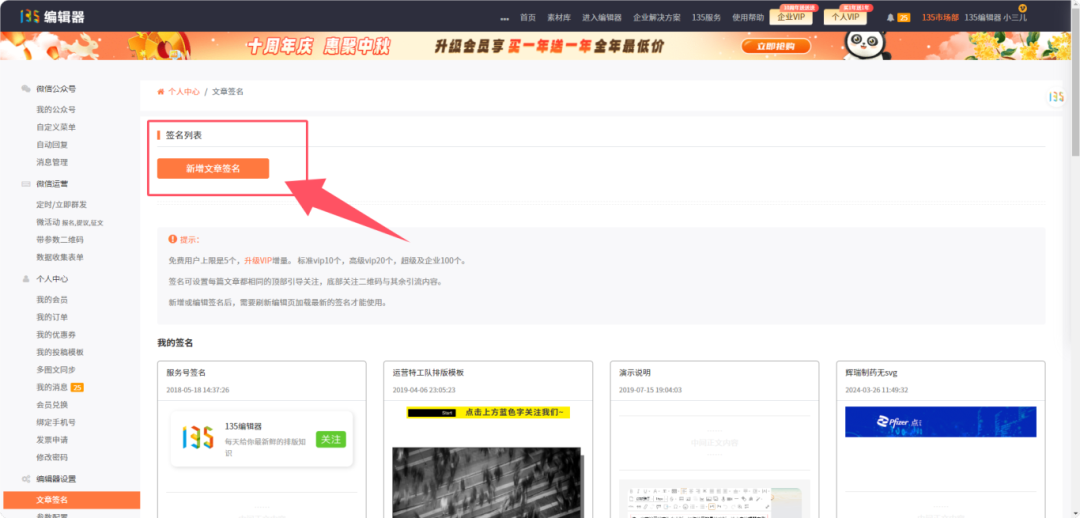Click the 135市场部 account link
The width and height of the screenshot is (1080, 518).
[940, 18]
